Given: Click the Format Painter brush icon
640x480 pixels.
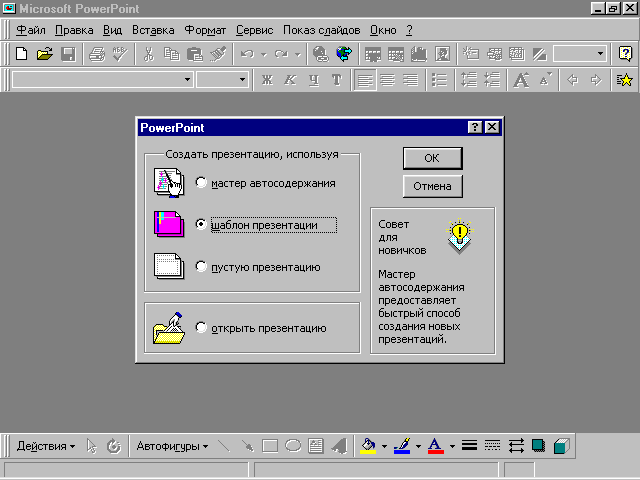Looking at the screenshot, I should point(218,54).
